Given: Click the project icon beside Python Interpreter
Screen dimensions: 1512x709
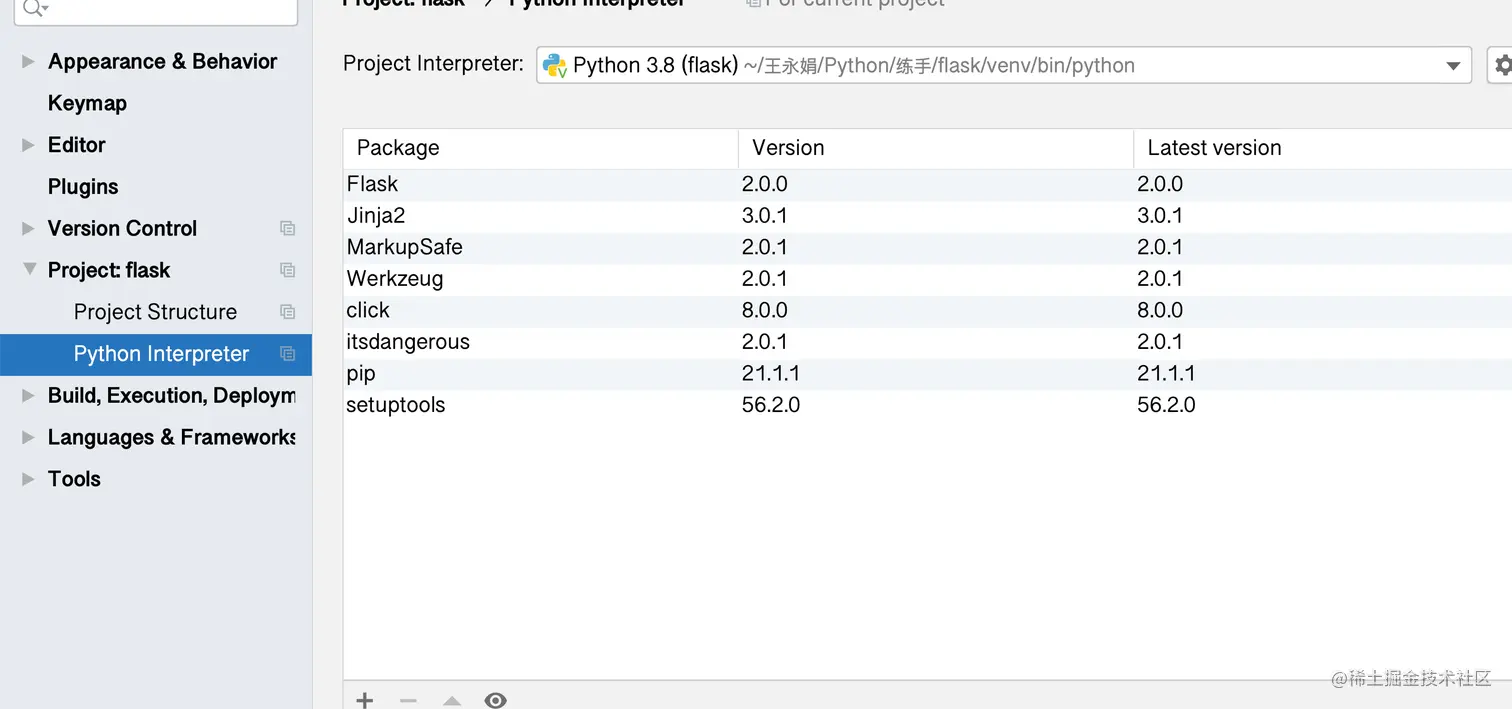Looking at the screenshot, I should click(x=287, y=354).
